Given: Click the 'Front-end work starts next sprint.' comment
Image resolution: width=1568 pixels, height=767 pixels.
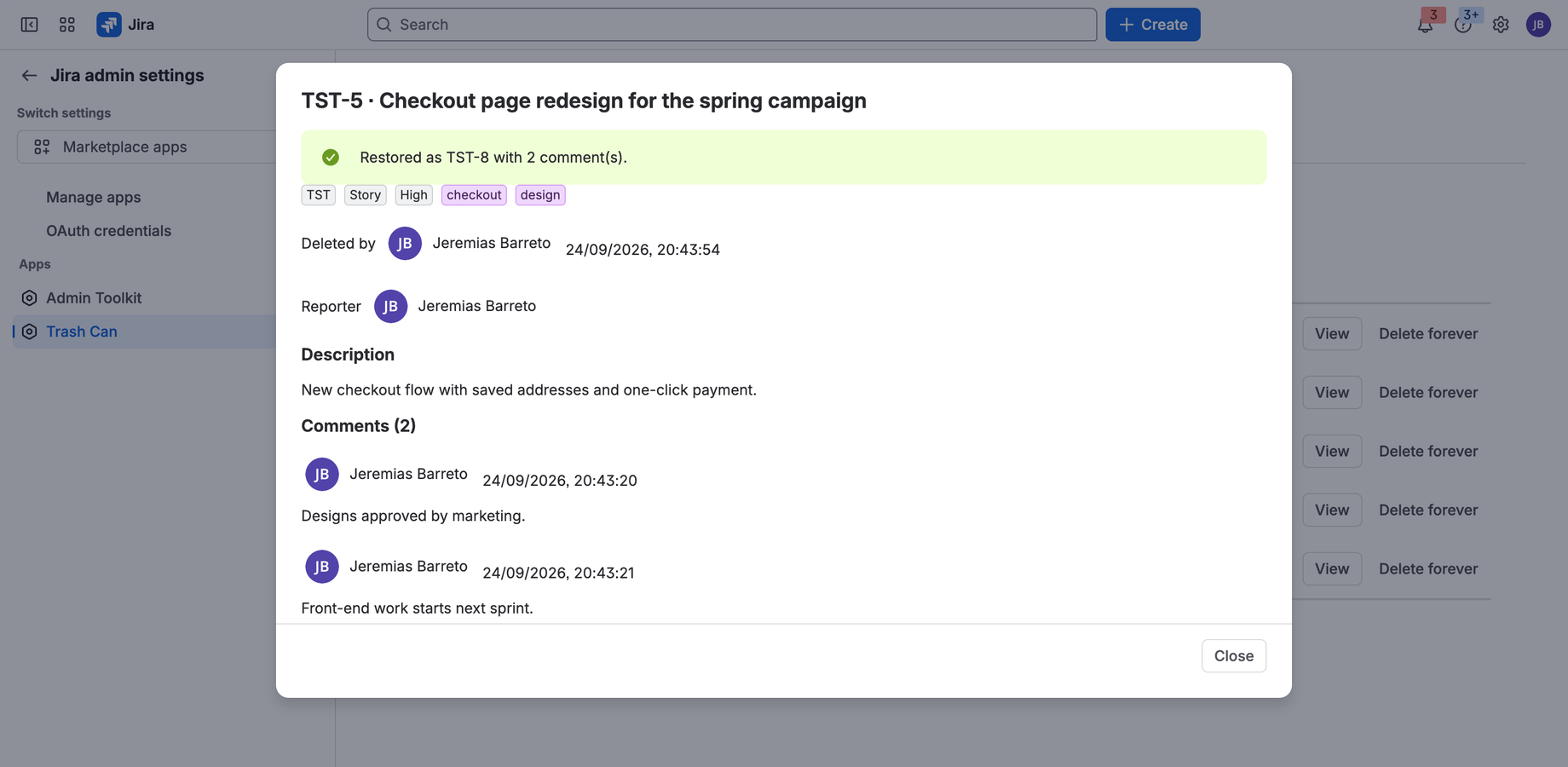Looking at the screenshot, I should pyautogui.click(x=417, y=608).
